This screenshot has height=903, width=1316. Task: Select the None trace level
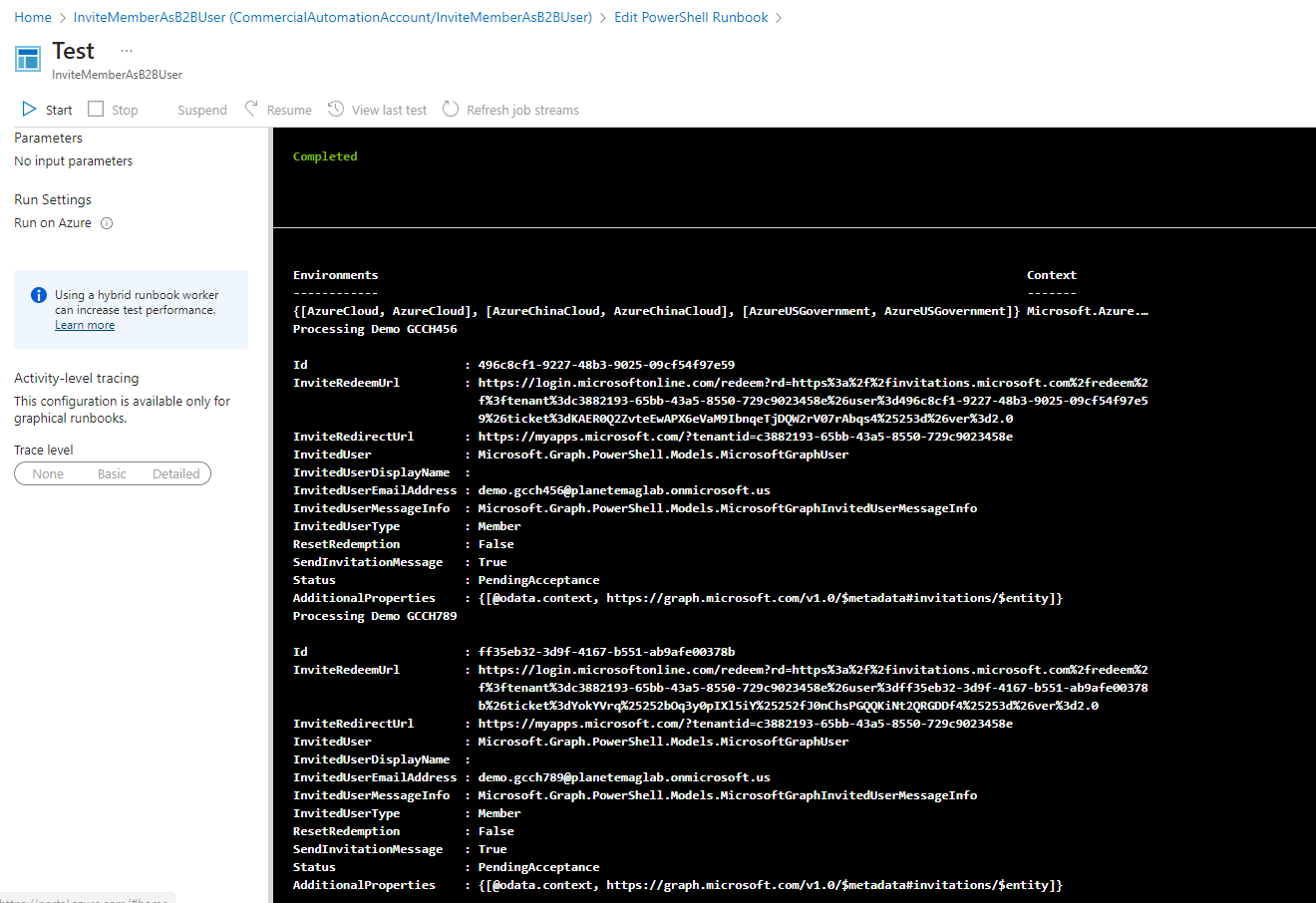pos(47,473)
